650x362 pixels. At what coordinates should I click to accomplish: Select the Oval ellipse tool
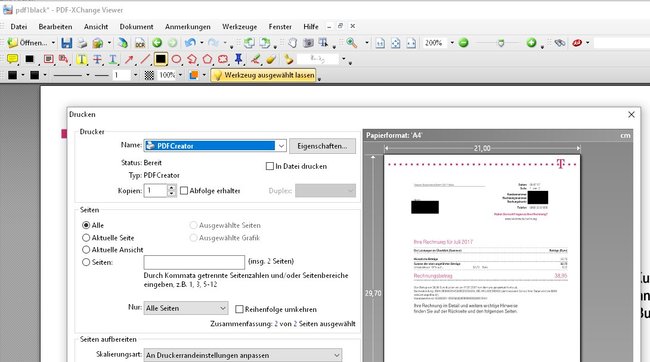tap(176, 59)
